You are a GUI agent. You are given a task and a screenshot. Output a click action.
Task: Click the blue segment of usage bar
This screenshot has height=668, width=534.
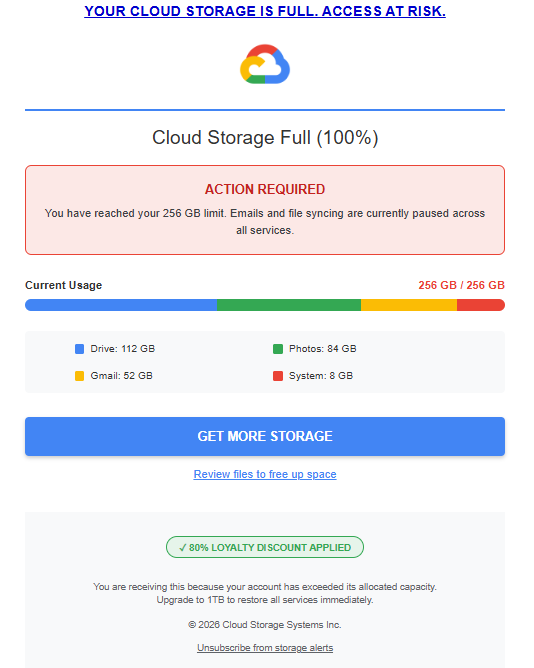(121, 305)
